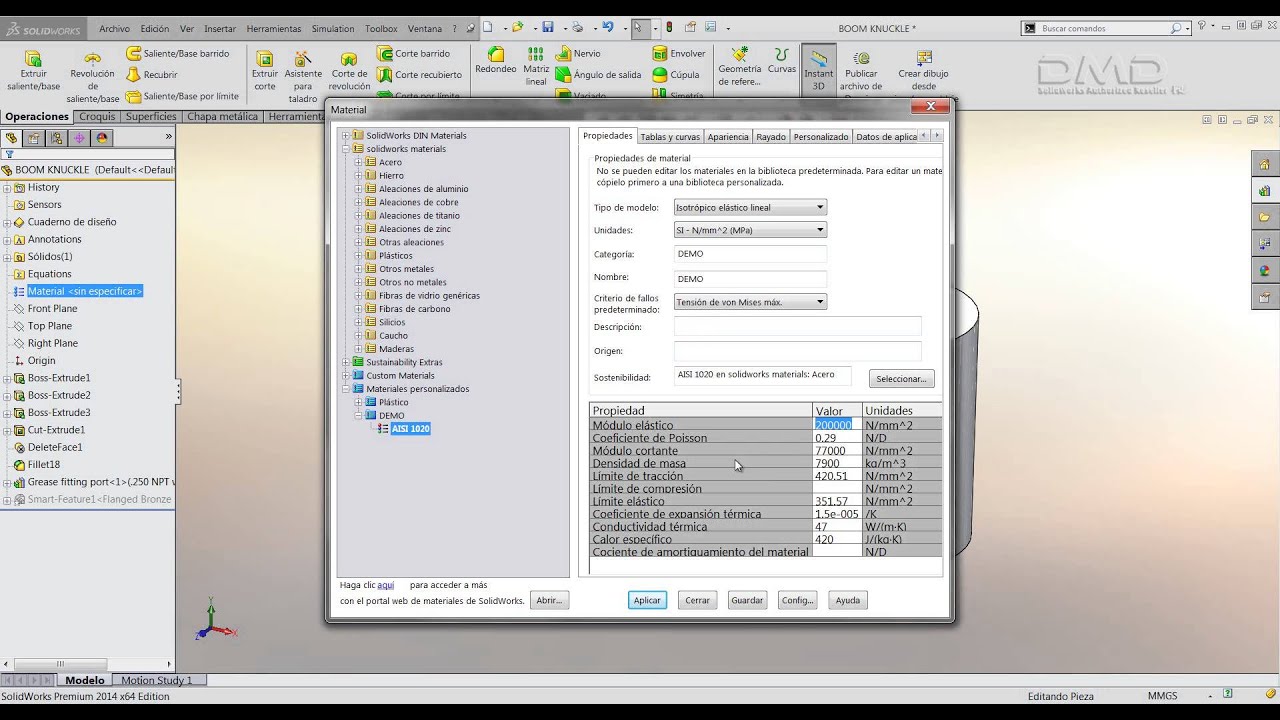Open the Herramientas menu

pos(275,29)
